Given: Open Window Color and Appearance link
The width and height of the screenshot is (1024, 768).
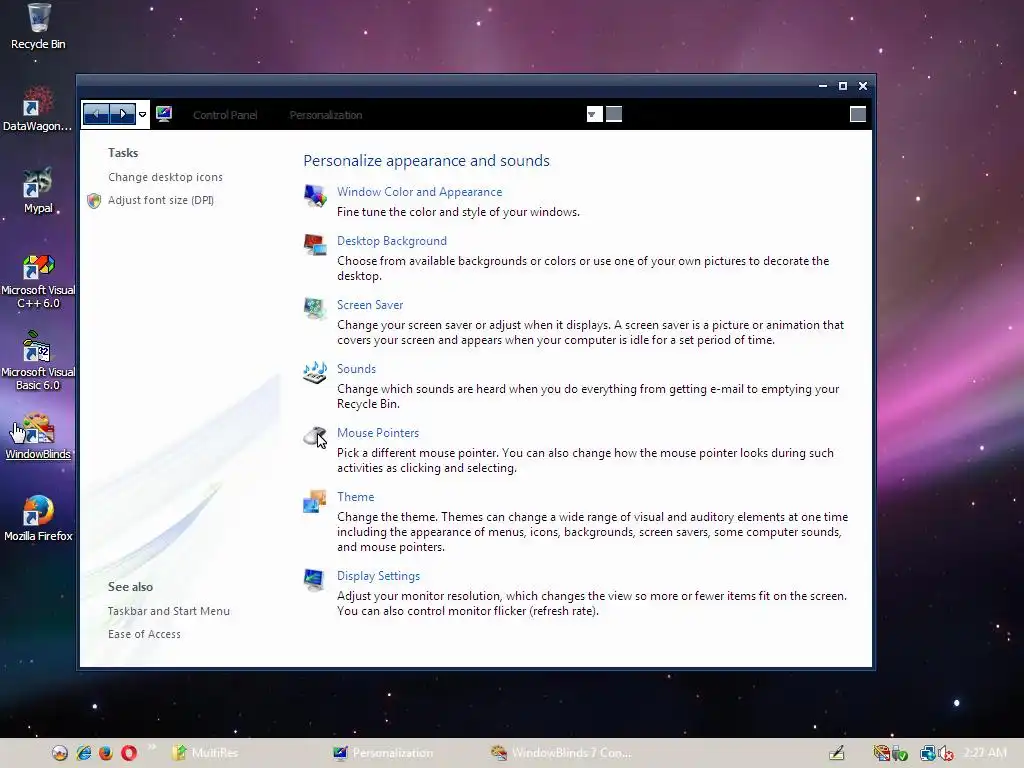Looking at the screenshot, I should (x=419, y=192).
